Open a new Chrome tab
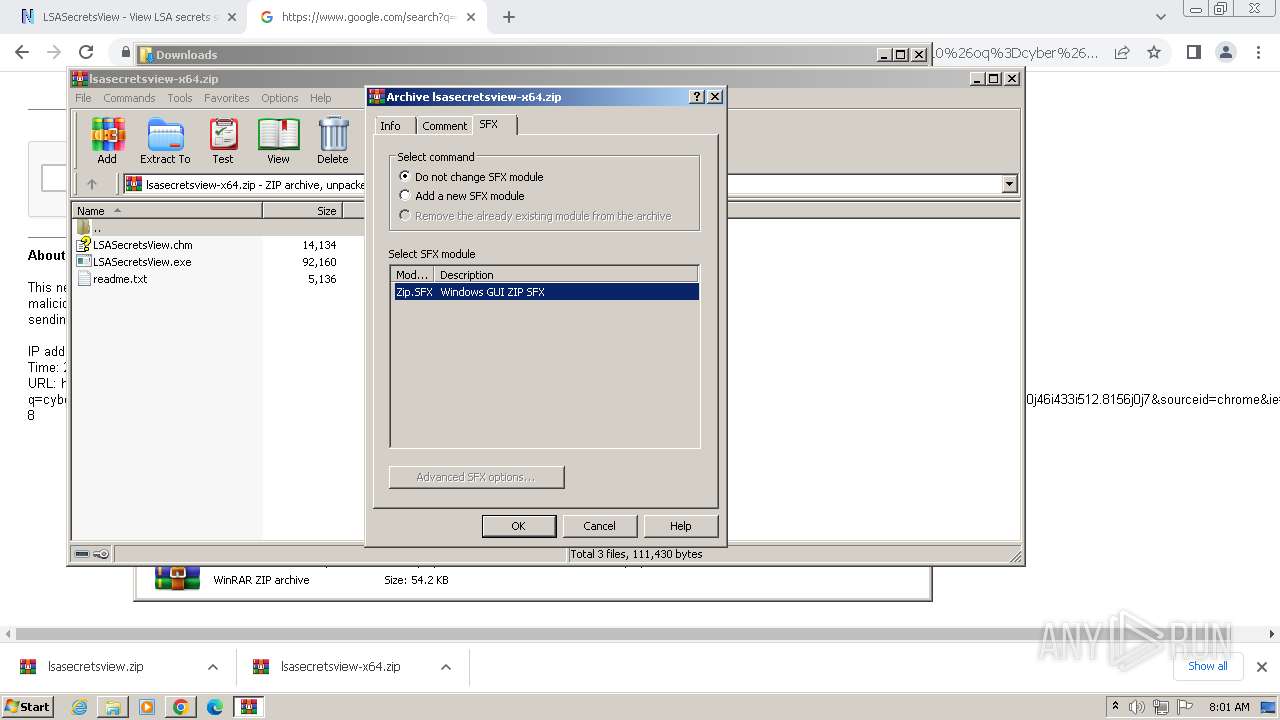 click(x=509, y=17)
